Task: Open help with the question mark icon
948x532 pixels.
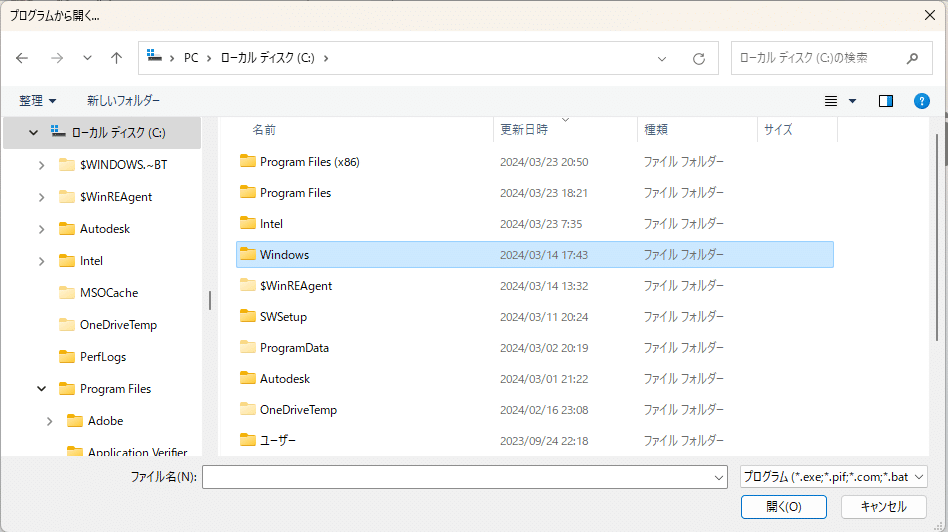Action: point(921,101)
